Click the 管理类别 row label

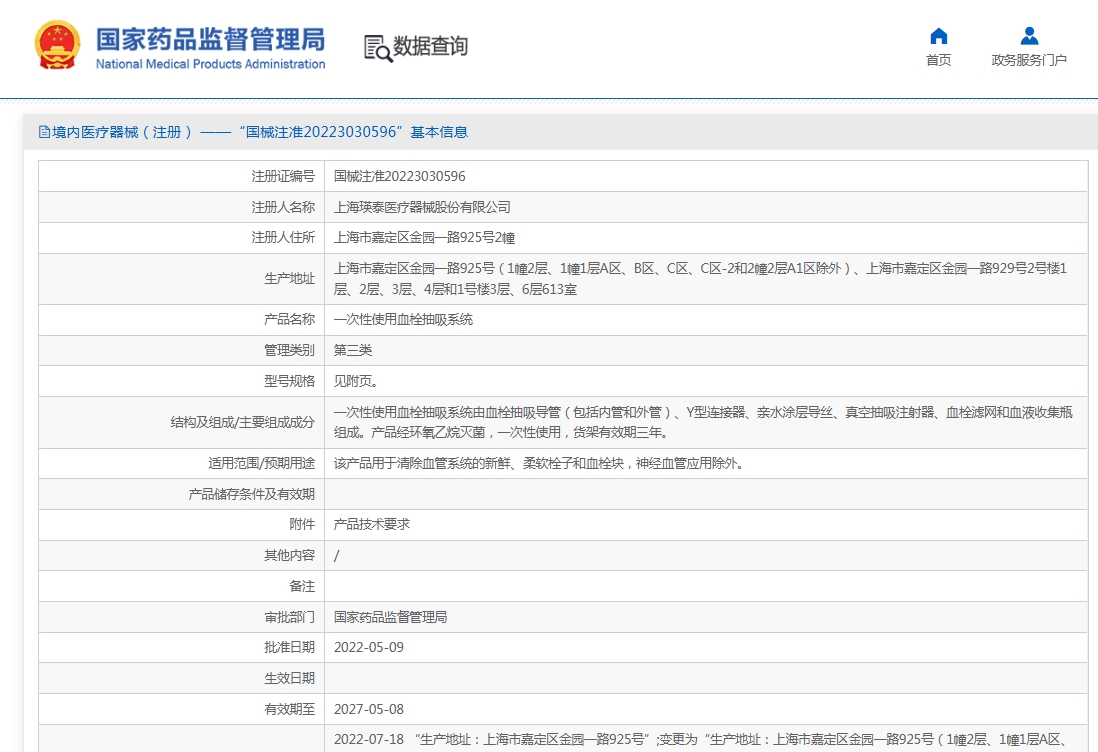290,350
